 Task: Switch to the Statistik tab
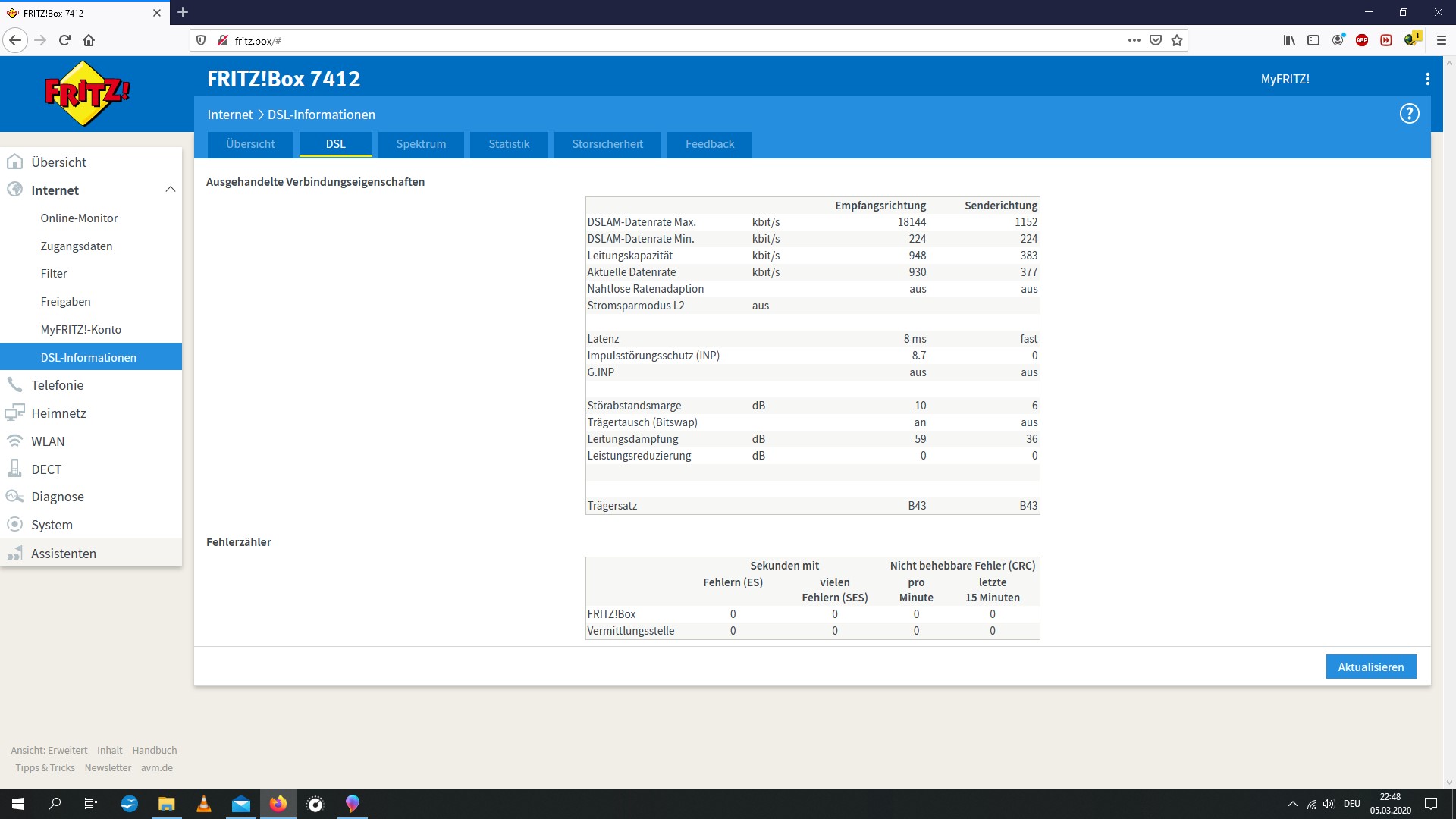tap(509, 143)
